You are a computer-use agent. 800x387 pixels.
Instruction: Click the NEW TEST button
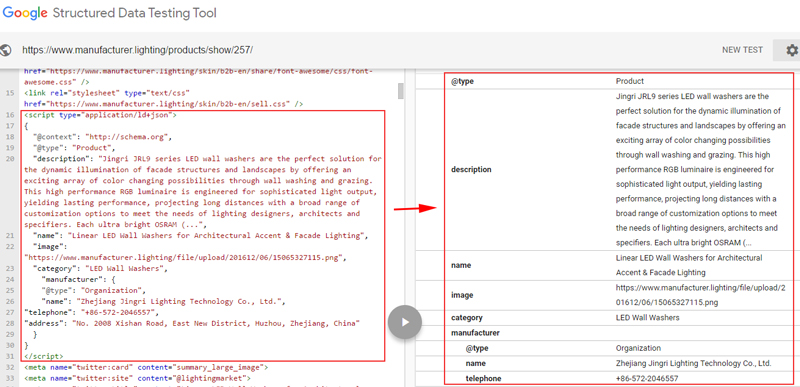click(742, 50)
